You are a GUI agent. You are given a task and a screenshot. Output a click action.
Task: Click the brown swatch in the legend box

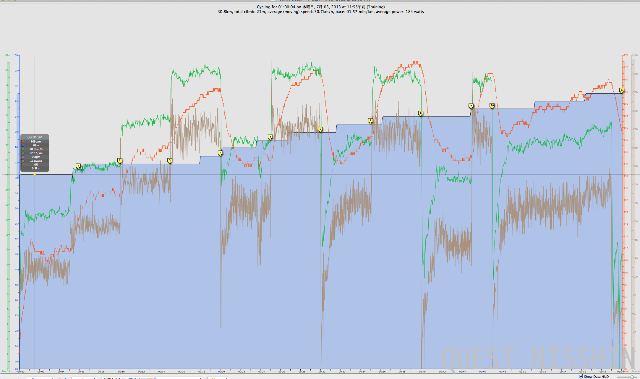click(22, 161)
